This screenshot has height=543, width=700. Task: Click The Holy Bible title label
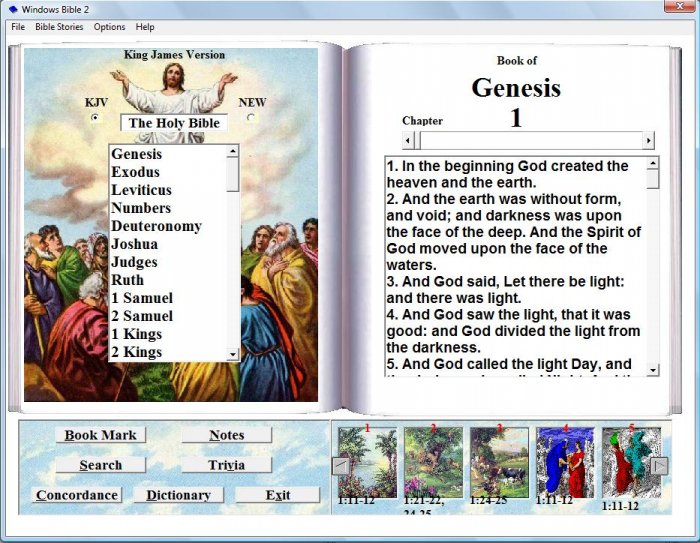[x=174, y=123]
